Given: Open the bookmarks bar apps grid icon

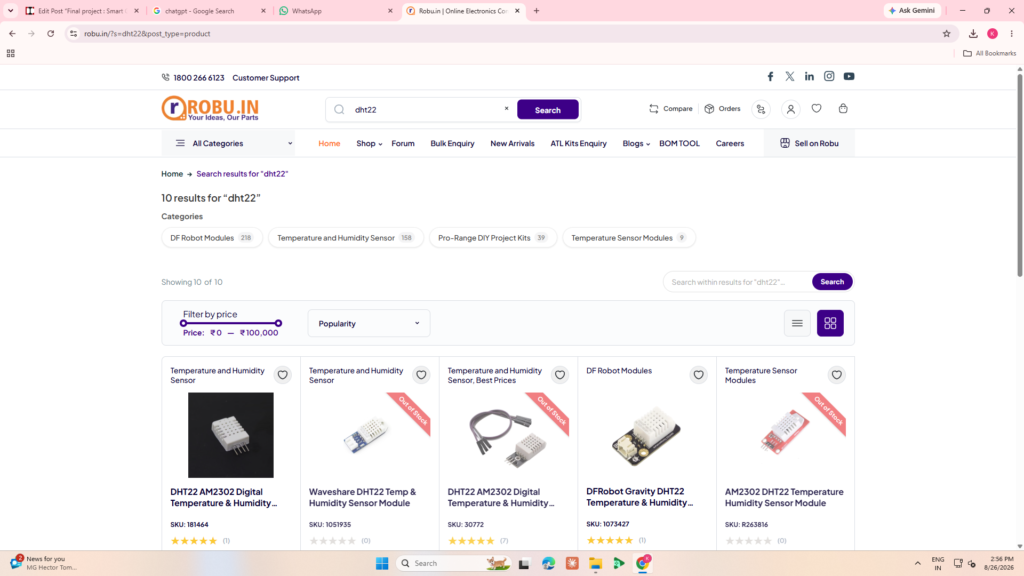Looking at the screenshot, I should [10, 54].
